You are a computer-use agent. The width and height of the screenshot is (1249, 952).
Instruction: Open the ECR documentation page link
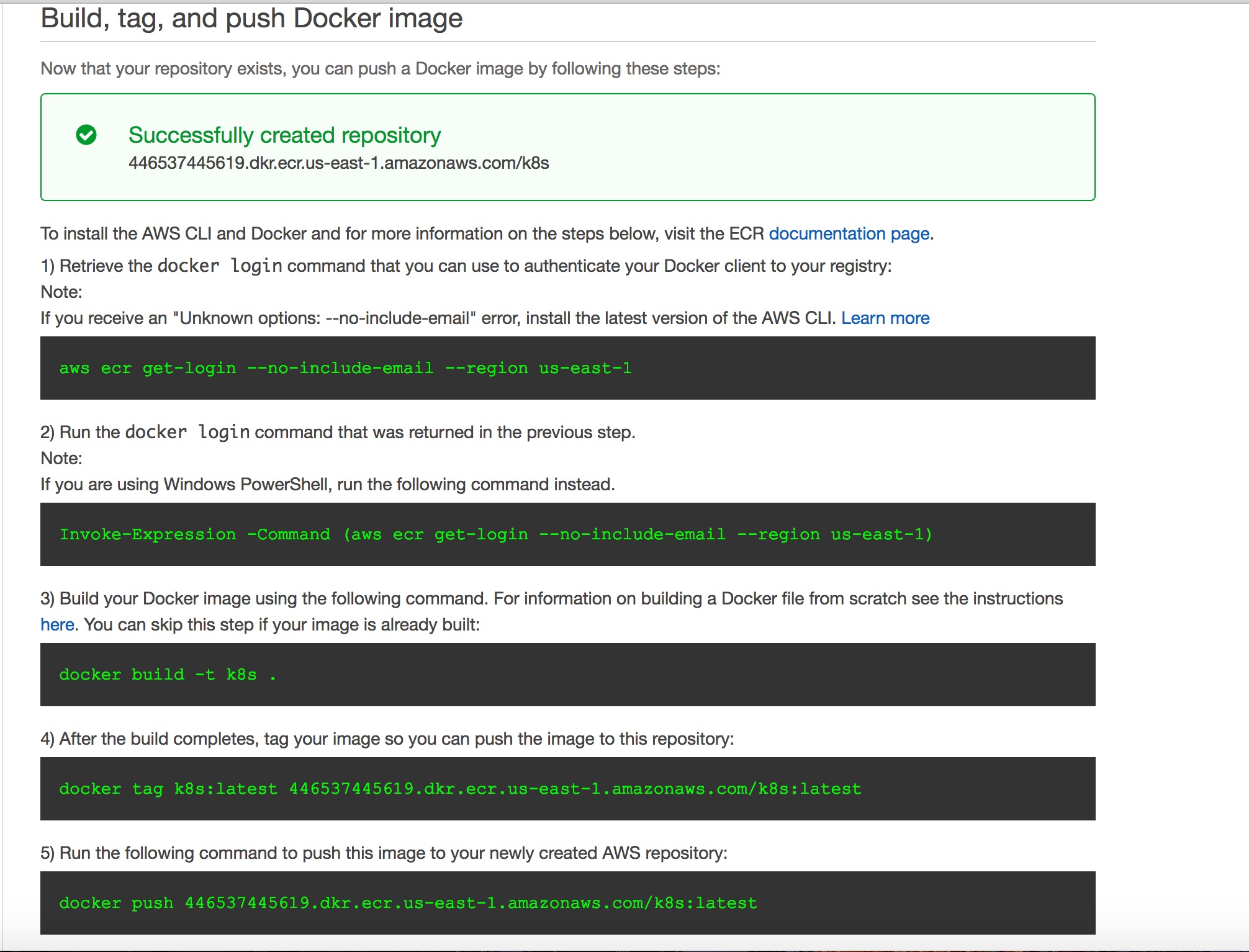849,233
